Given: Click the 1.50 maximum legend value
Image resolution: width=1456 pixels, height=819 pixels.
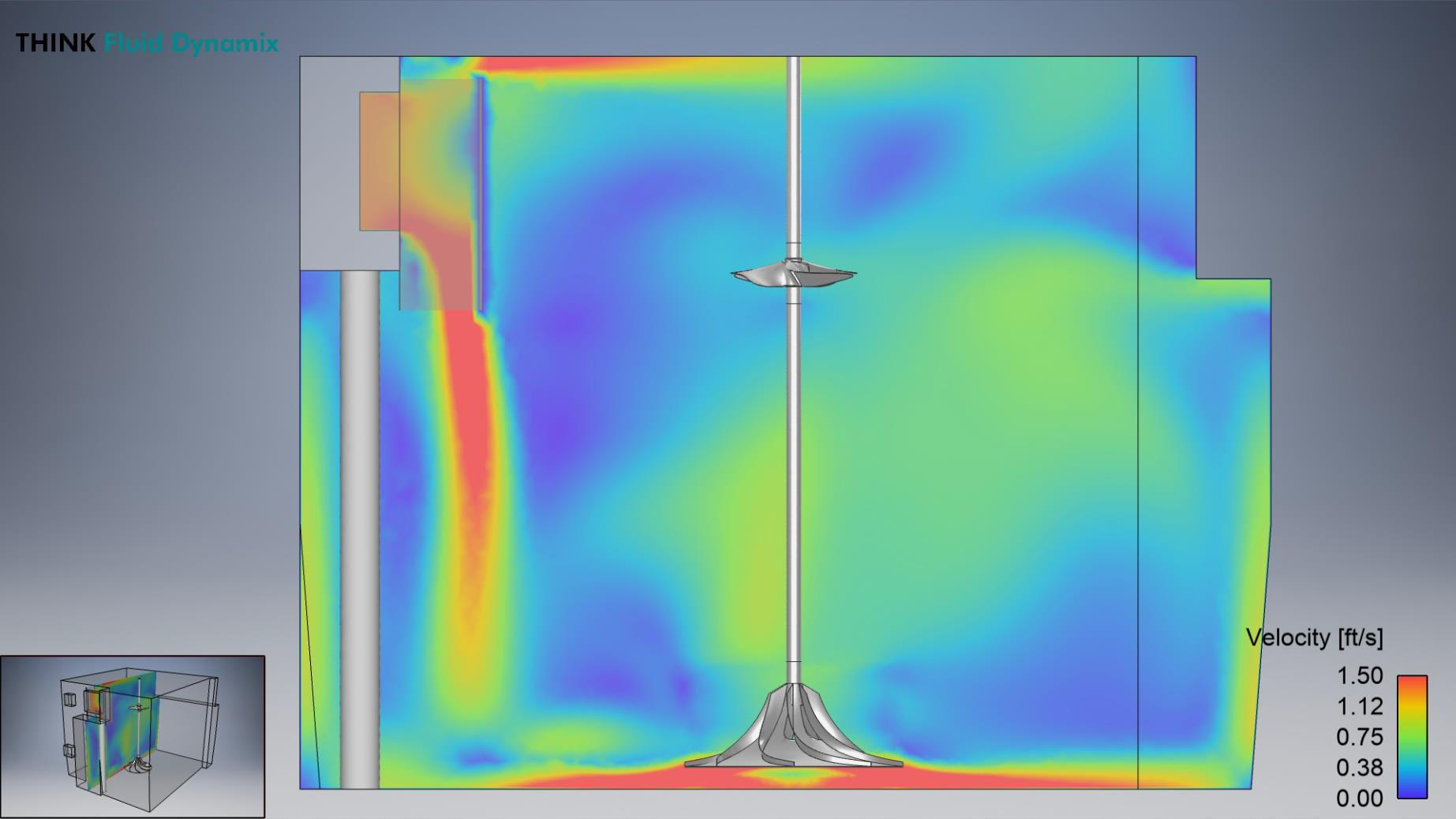Looking at the screenshot, I should point(1359,675).
